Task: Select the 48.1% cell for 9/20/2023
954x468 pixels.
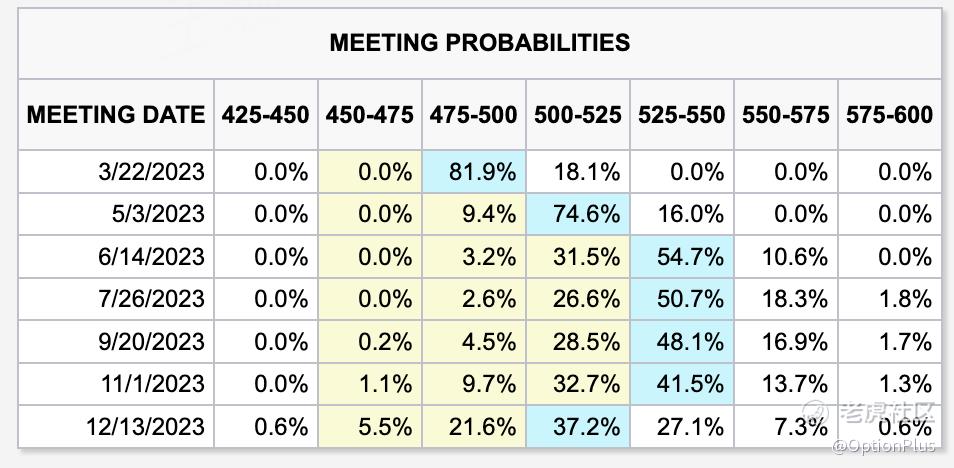Action: pos(681,342)
